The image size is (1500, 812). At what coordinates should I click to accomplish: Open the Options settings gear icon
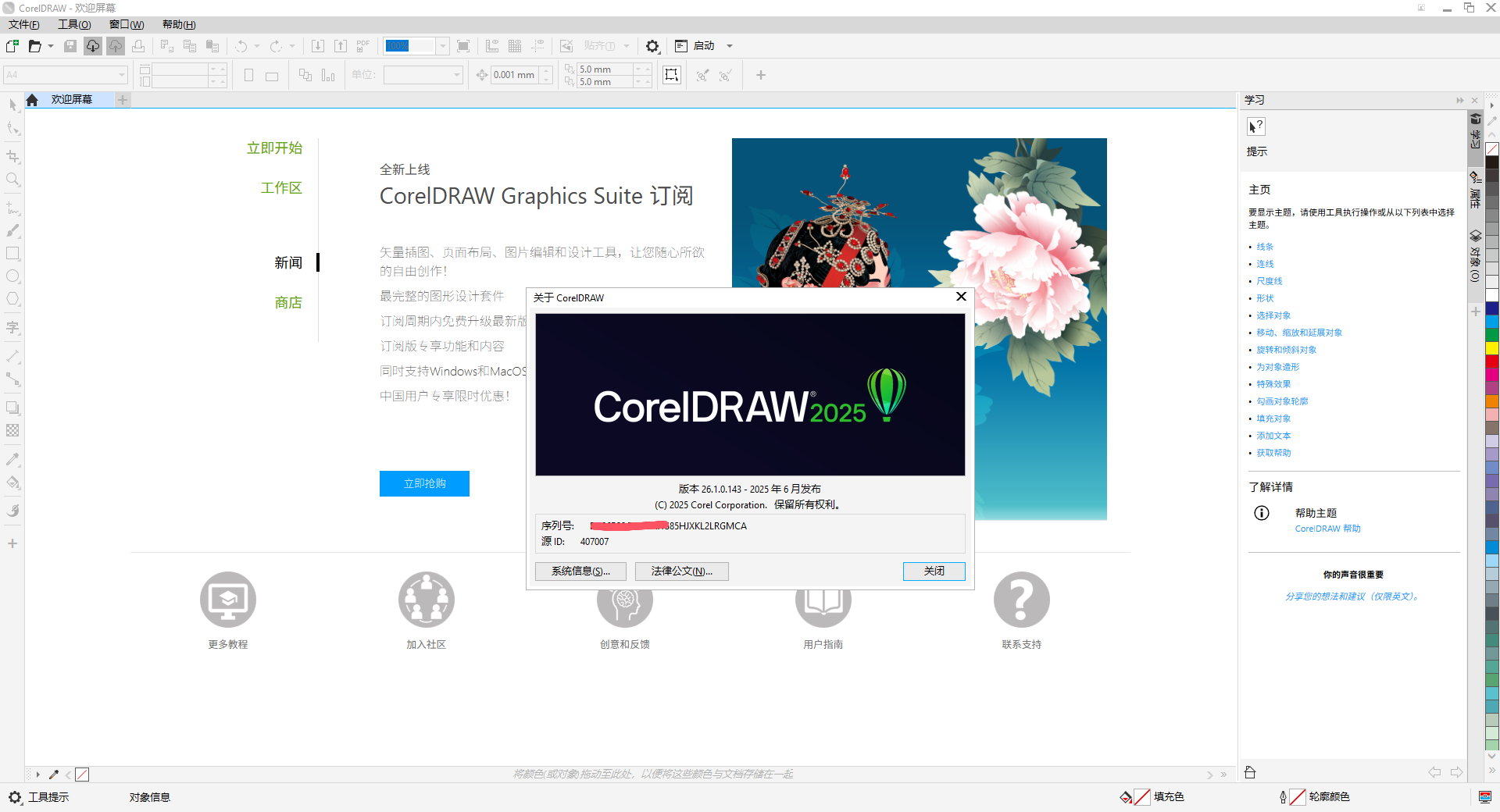(x=652, y=46)
